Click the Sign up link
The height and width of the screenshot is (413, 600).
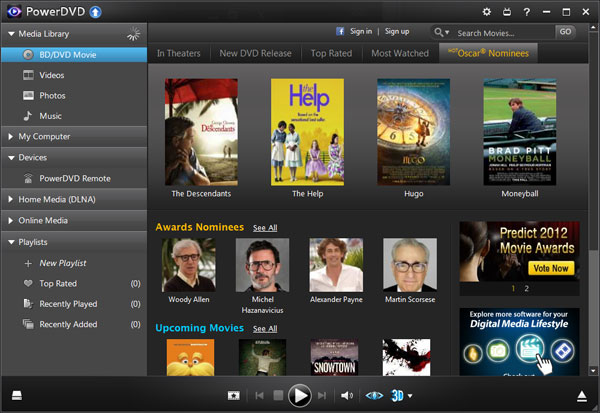397,31
